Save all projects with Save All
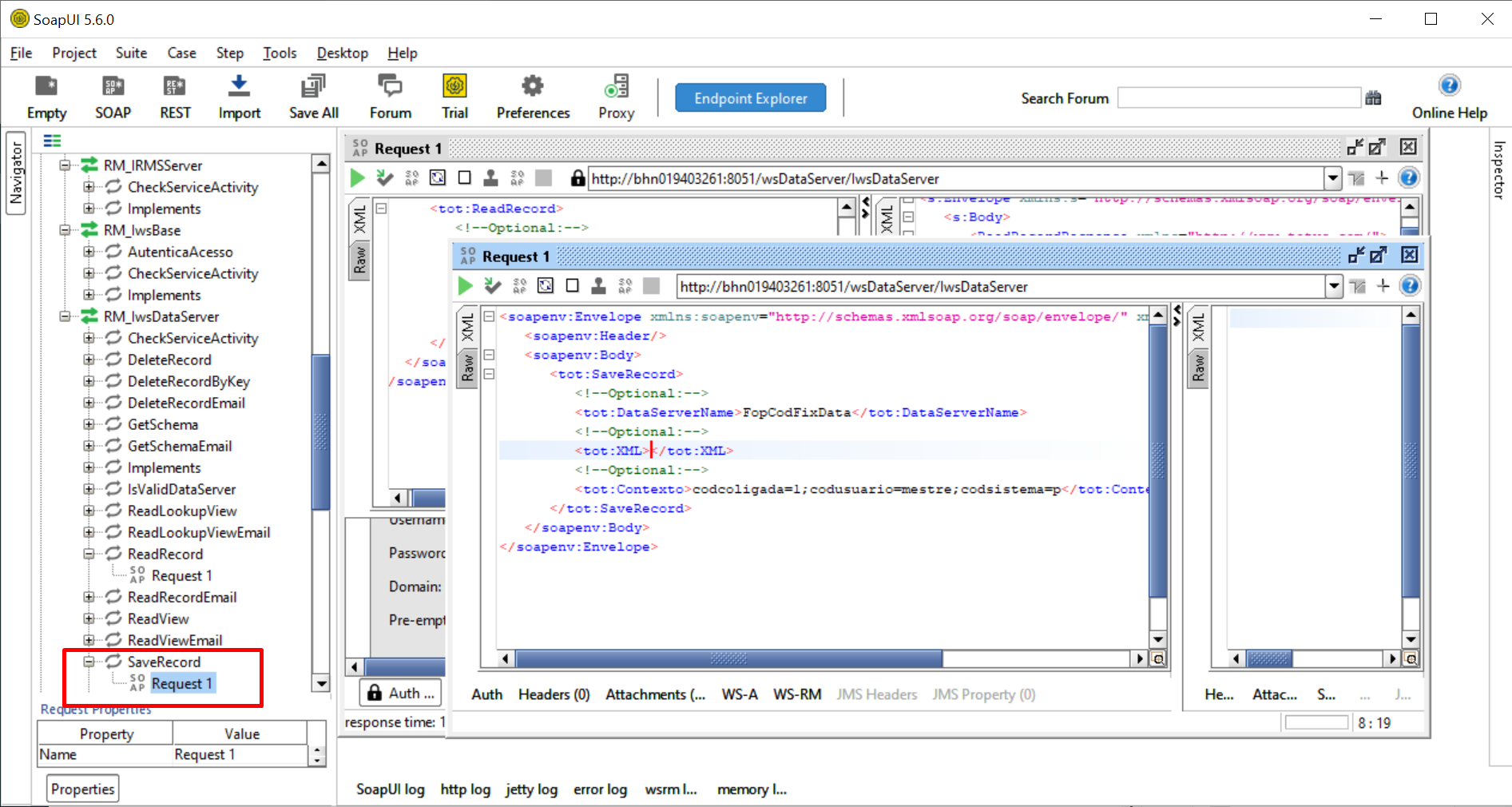This screenshot has width=1512, height=807. [313, 97]
